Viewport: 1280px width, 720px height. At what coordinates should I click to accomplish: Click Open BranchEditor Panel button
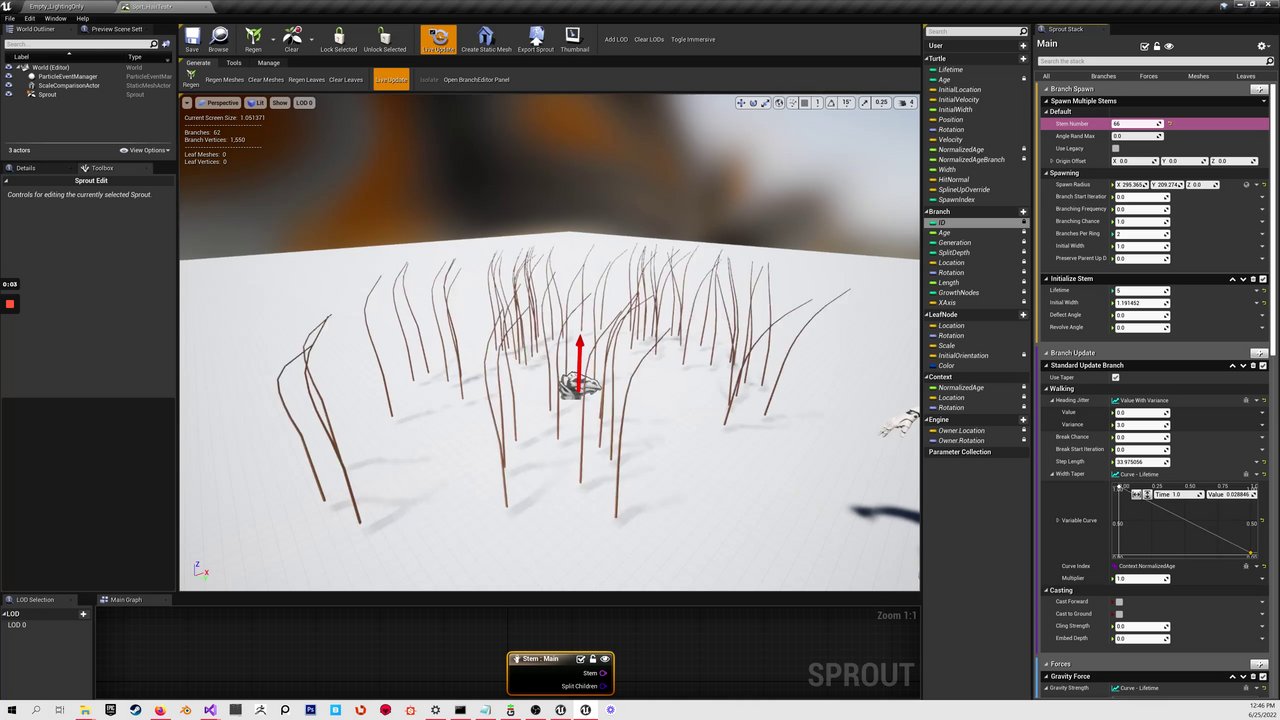pos(476,80)
